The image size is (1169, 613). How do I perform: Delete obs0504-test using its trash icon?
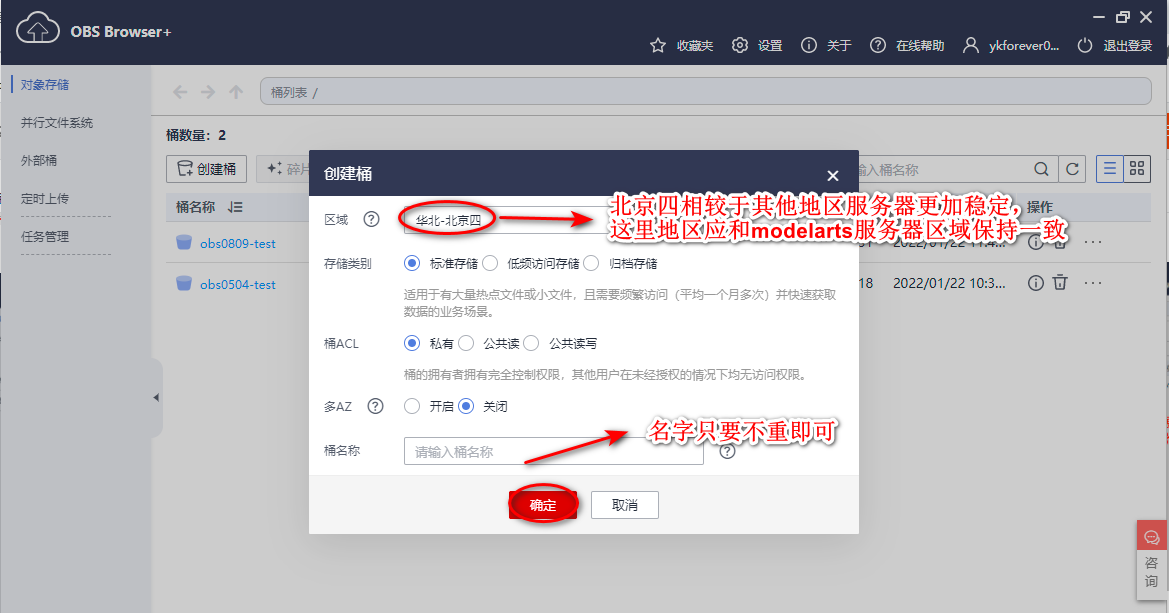(1059, 283)
